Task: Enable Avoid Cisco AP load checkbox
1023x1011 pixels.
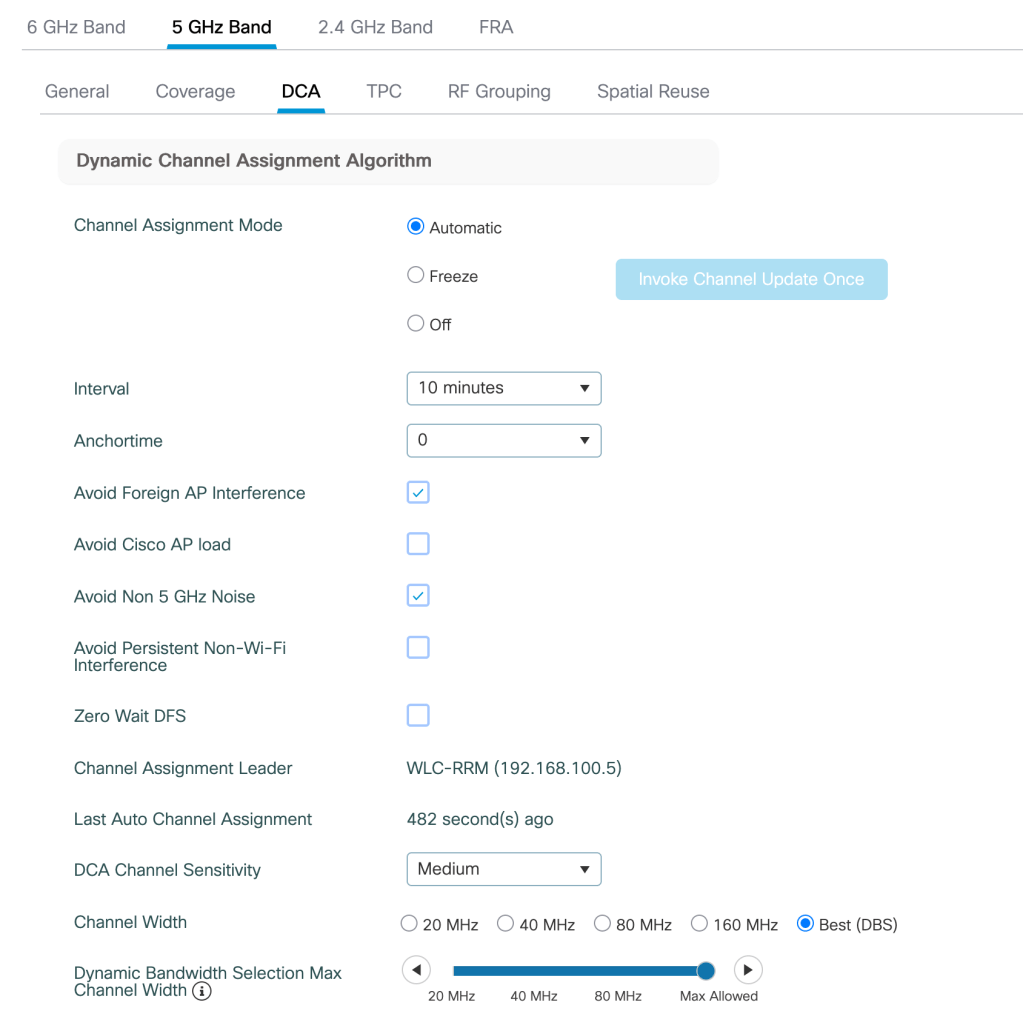Action: [x=418, y=544]
